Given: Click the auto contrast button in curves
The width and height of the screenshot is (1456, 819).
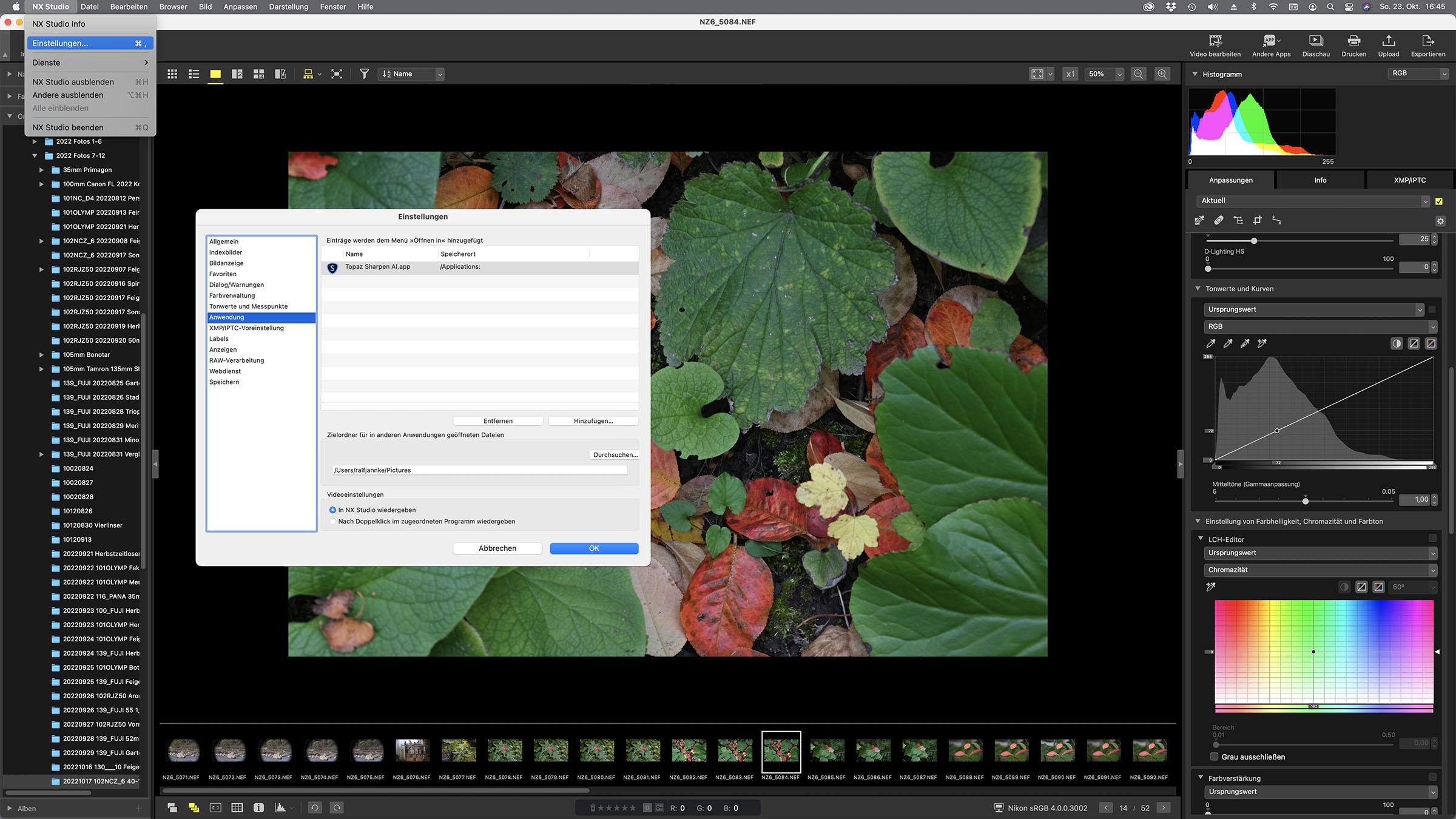Looking at the screenshot, I should coord(1397,343).
